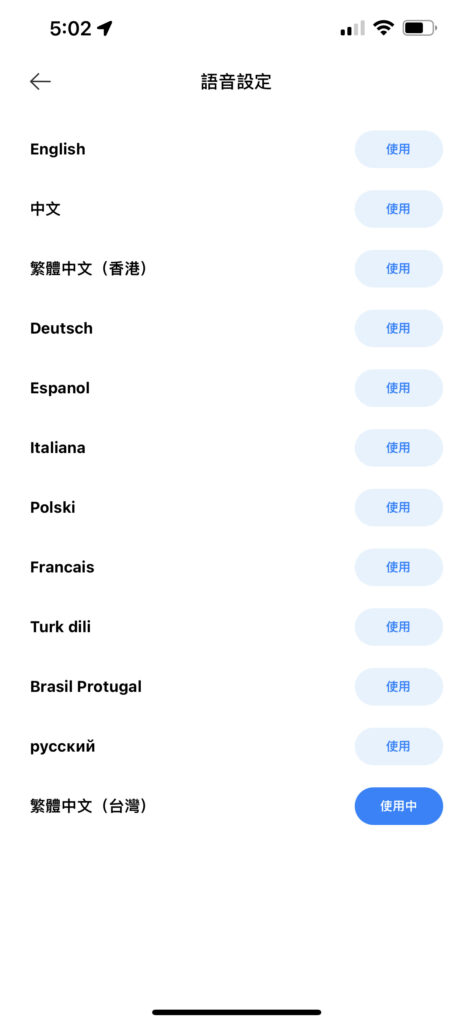Tap the 語音設定 page title
The width and height of the screenshot is (473, 1024).
point(236,82)
